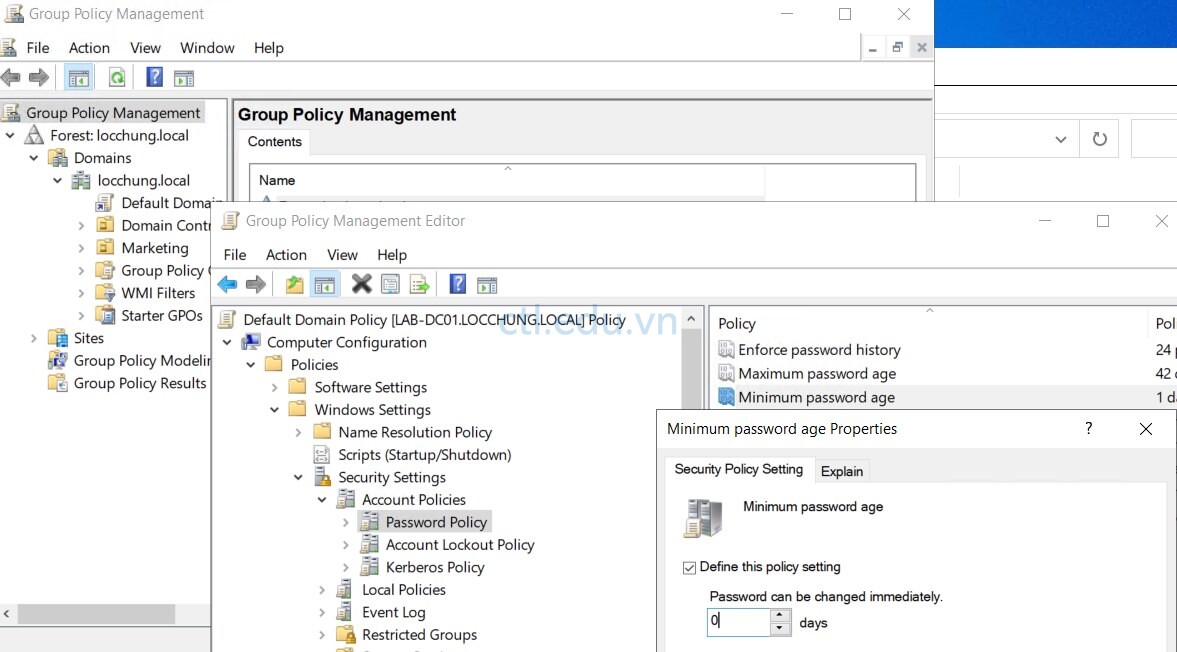The image size is (1177, 652).
Task: Click the up-one-level folder icon in Editor toolbar
Action: (x=294, y=284)
